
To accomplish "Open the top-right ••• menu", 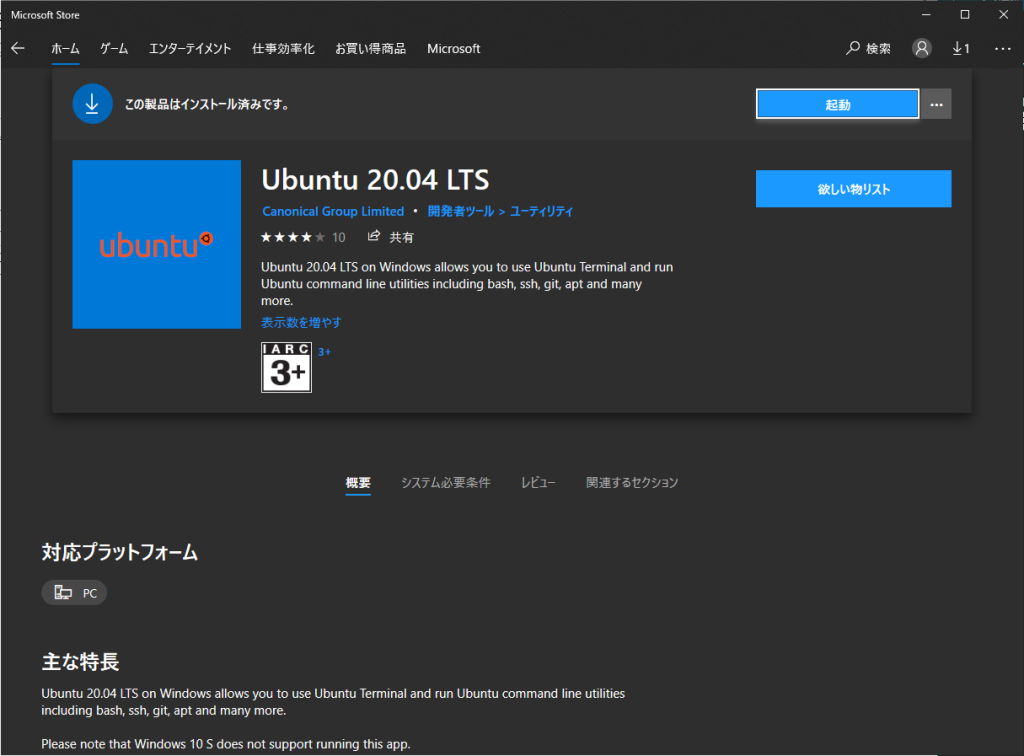I will [1003, 48].
